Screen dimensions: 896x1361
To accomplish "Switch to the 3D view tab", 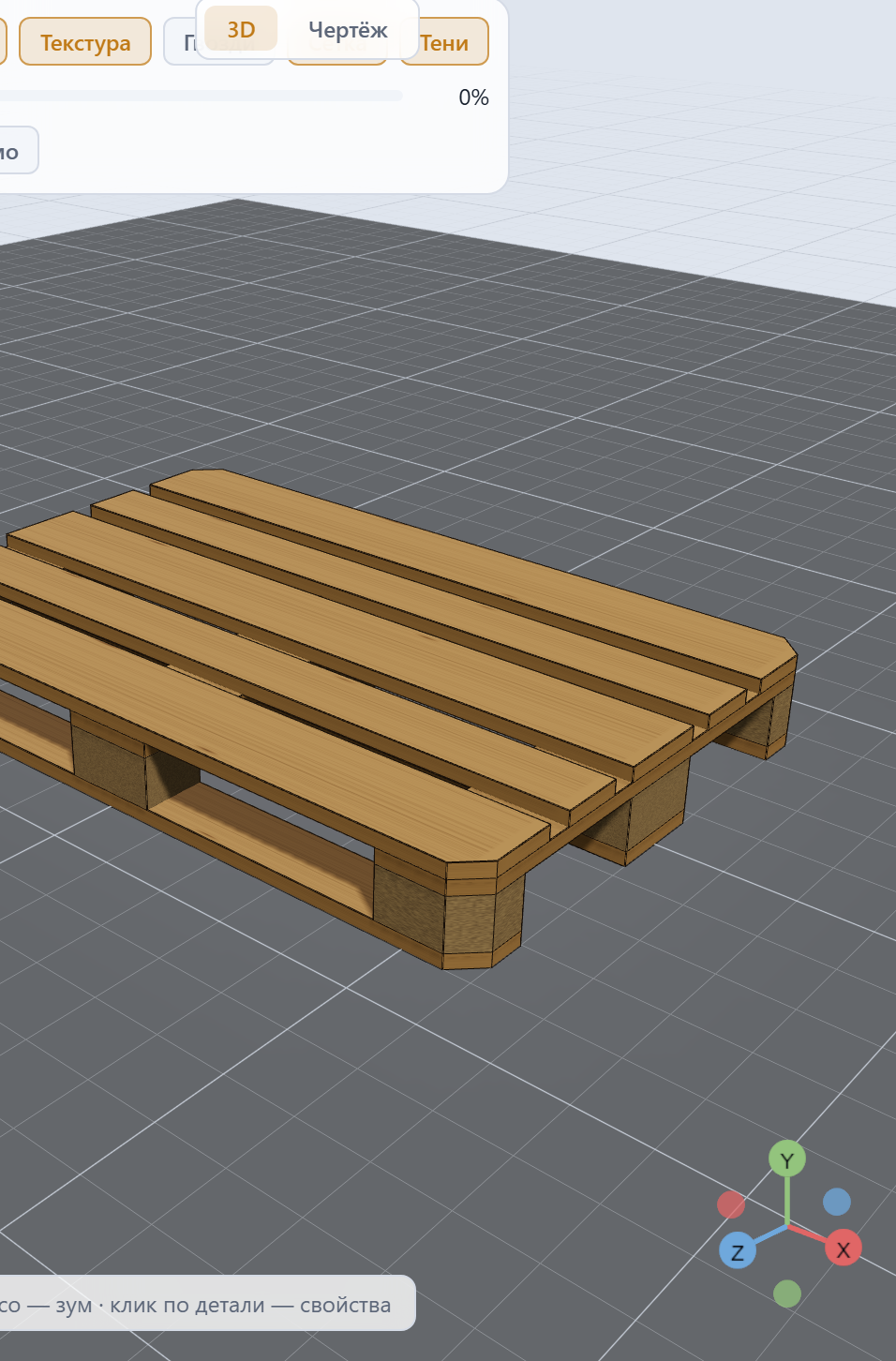I will point(241,29).
